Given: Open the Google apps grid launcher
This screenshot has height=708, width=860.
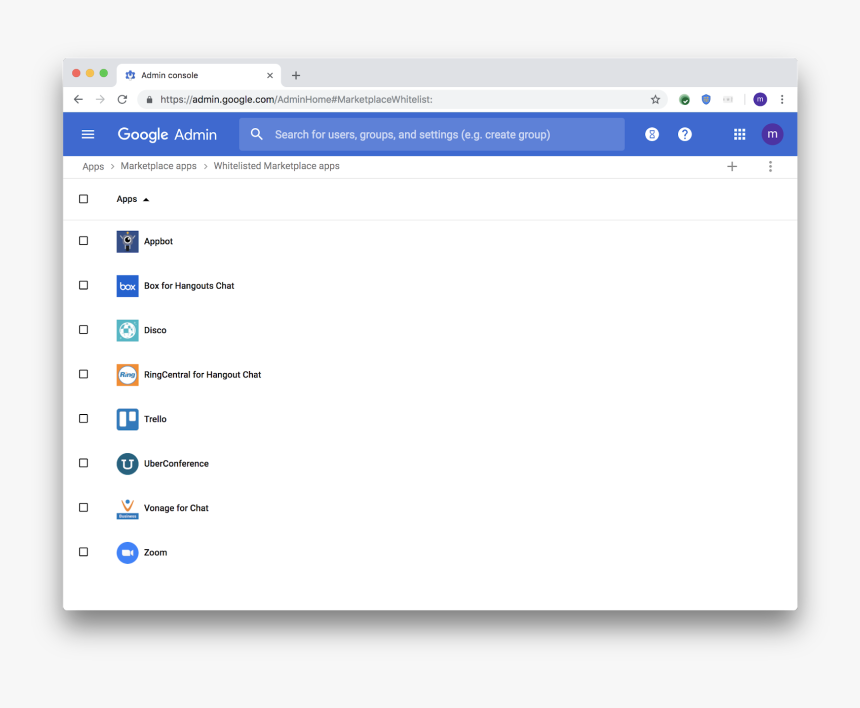Looking at the screenshot, I should click(x=739, y=134).
